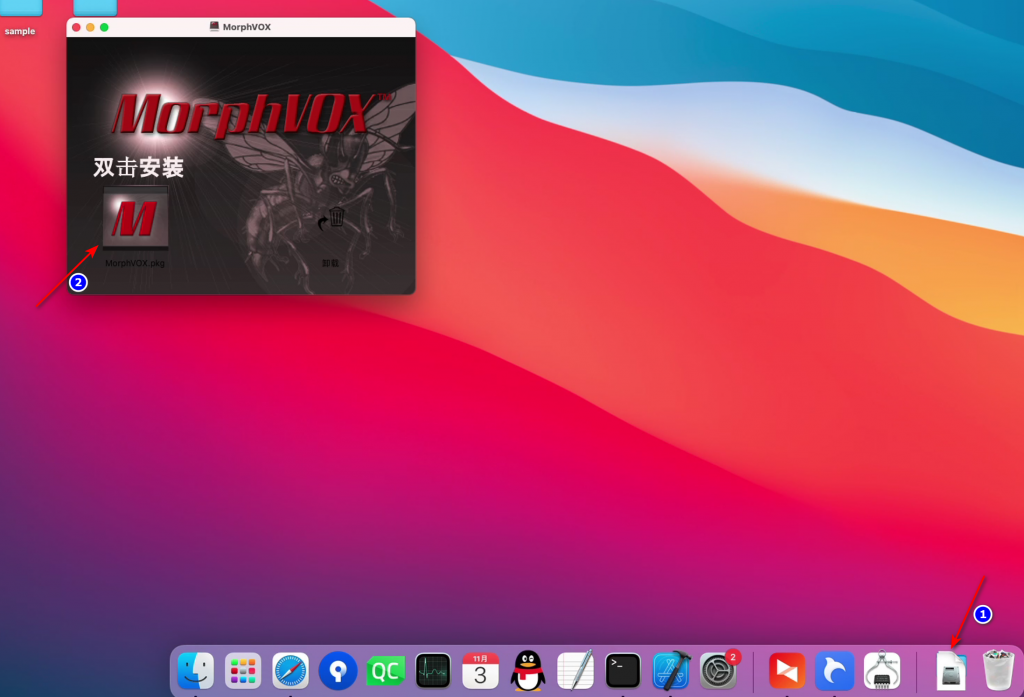Screen dimensions: 1024x697
Task: Launch Terminal from the Dock
Action: [622, 670]
